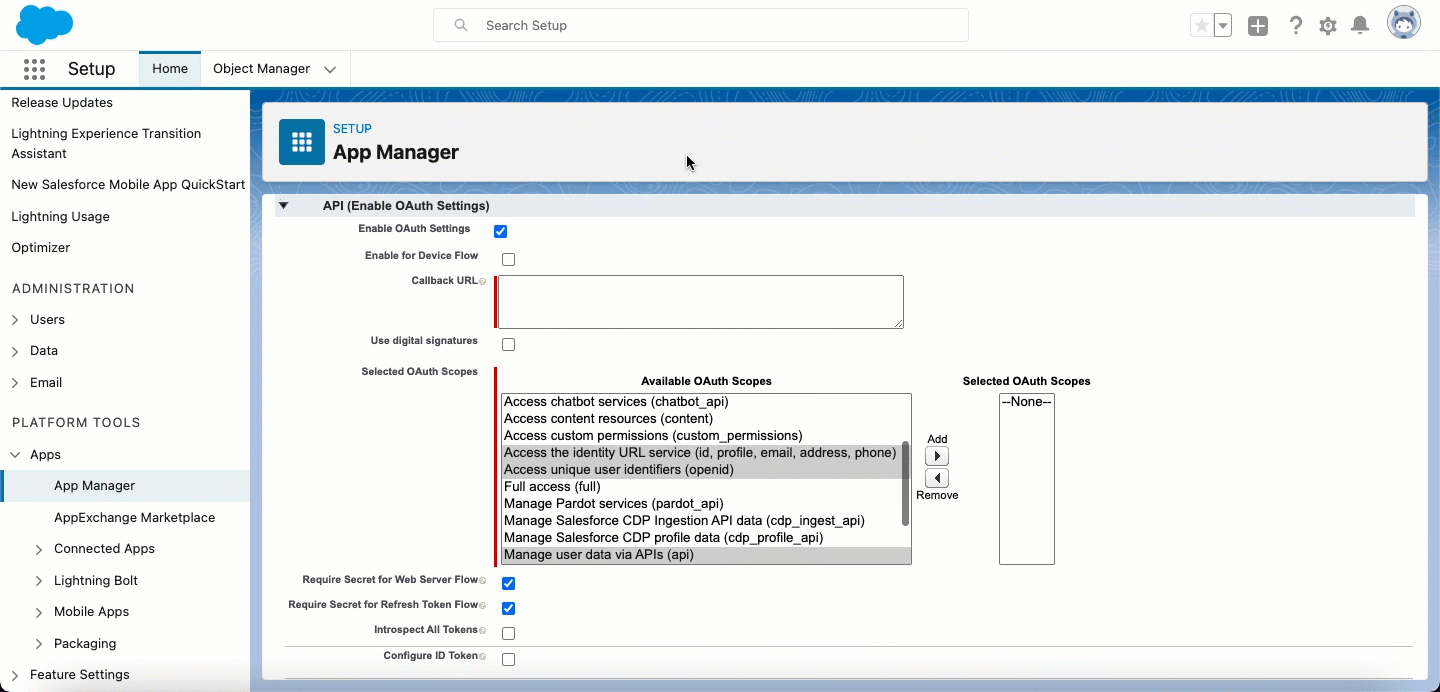
Task: Select 'Access unique user identifiers (openid)' scope
Action: point(702,470)
